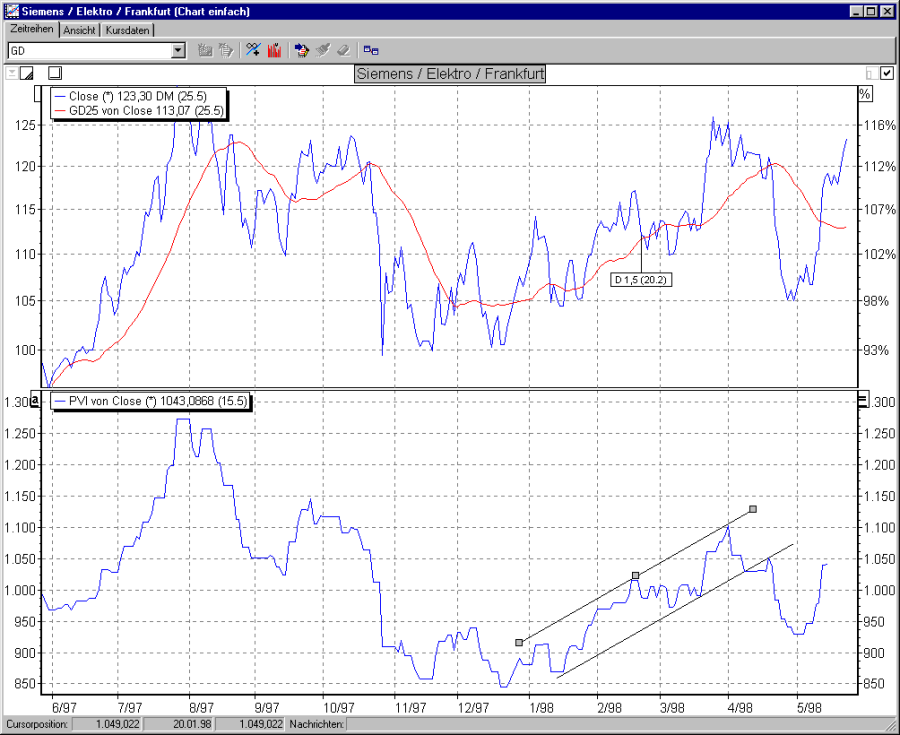
Task: Select the chart properties wrench tool icon
Action: [x=253, y=49]
